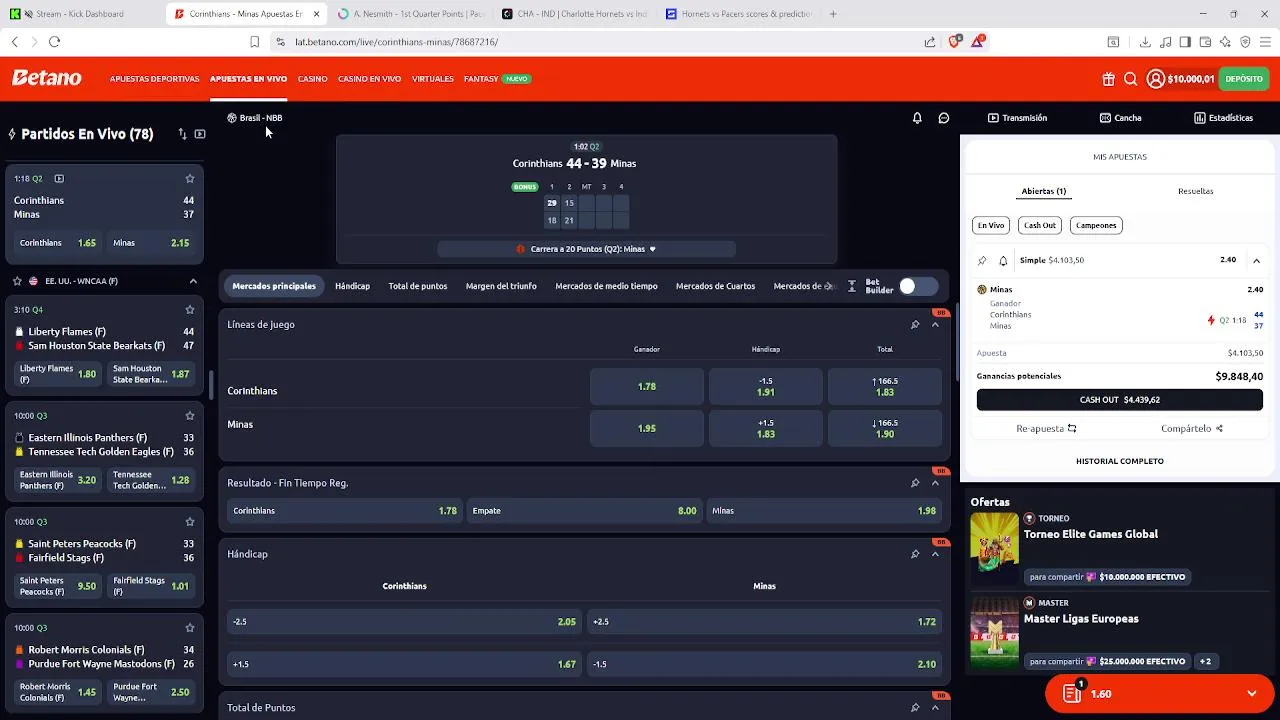Screen dimensions: 1280x720
Task: Bookmark this page in the browser
Action: (x=254, y=42)
